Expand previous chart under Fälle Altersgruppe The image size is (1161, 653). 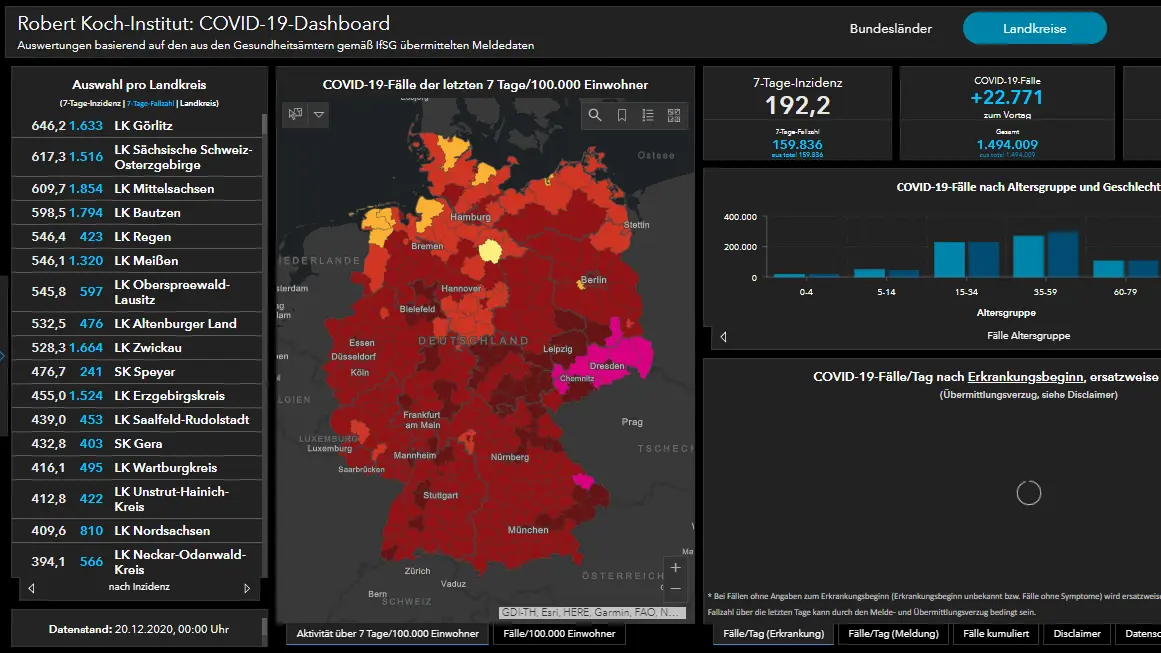tap(723, 336)
